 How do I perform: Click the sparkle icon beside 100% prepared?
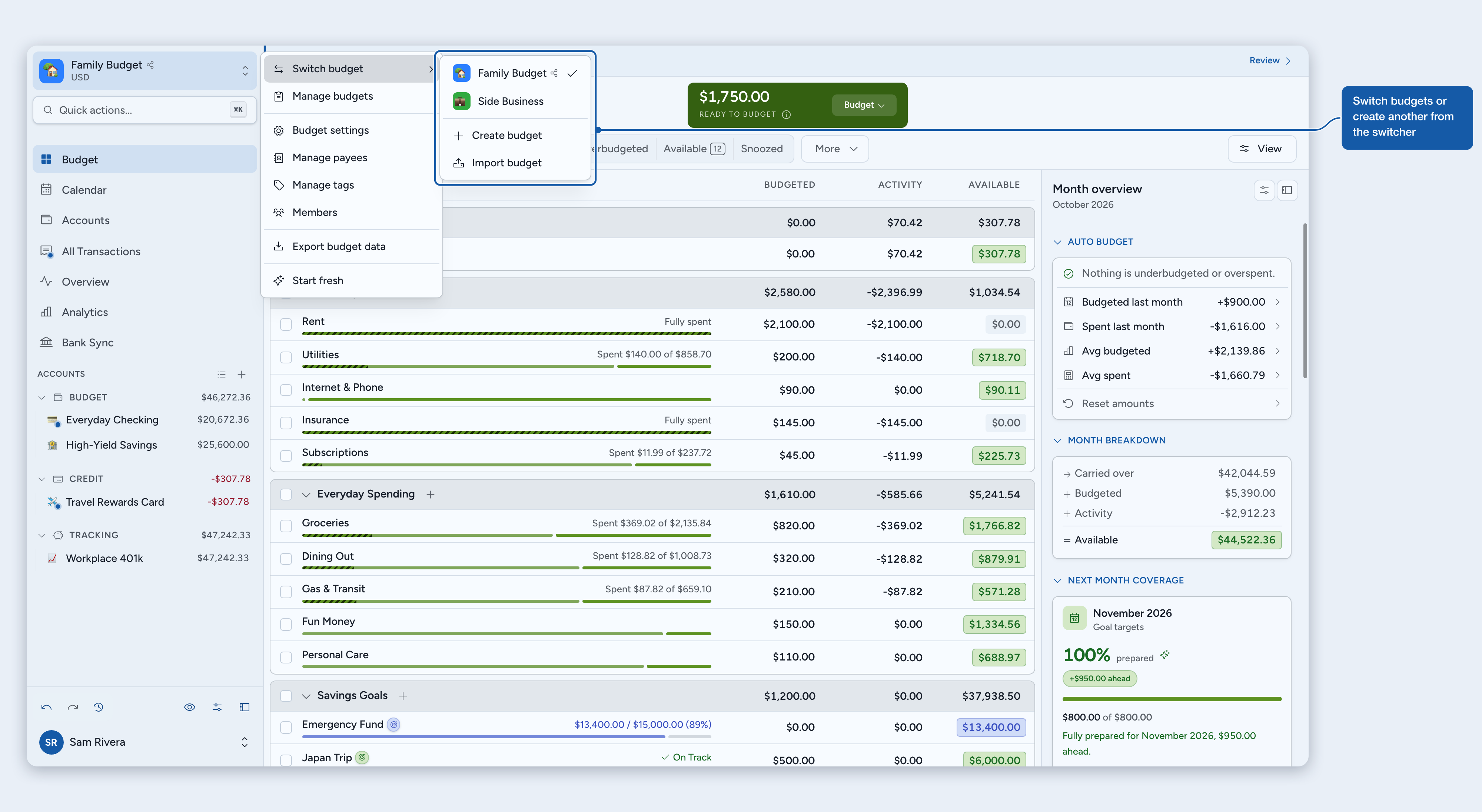[1165, 655]
